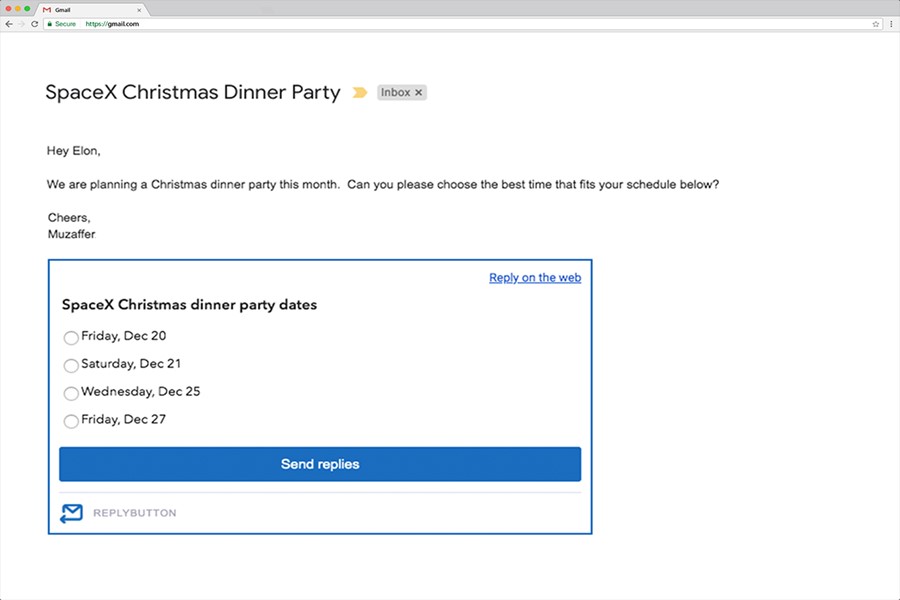900x600 pixels.
Task: Bookmark this page with the star icon
Action: [876, 24]
